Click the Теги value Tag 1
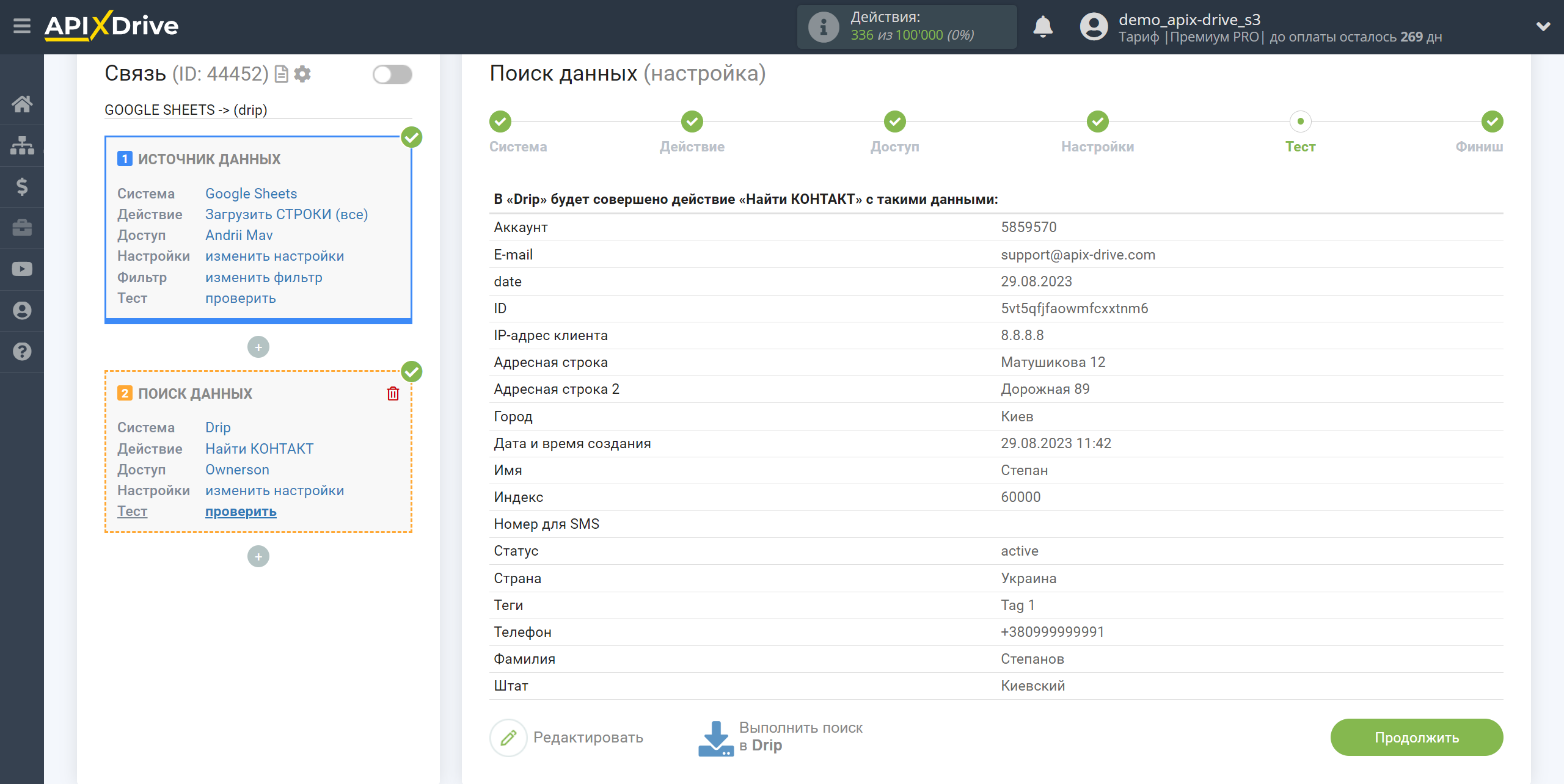Screen dimensions: 1564x784 point(1018,605)
